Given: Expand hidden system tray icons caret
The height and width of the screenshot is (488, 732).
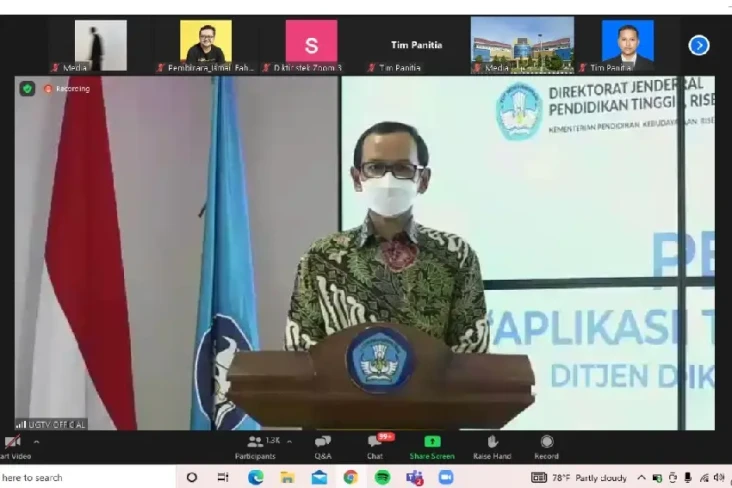Looking at the screenshot, I should [641, 477].
